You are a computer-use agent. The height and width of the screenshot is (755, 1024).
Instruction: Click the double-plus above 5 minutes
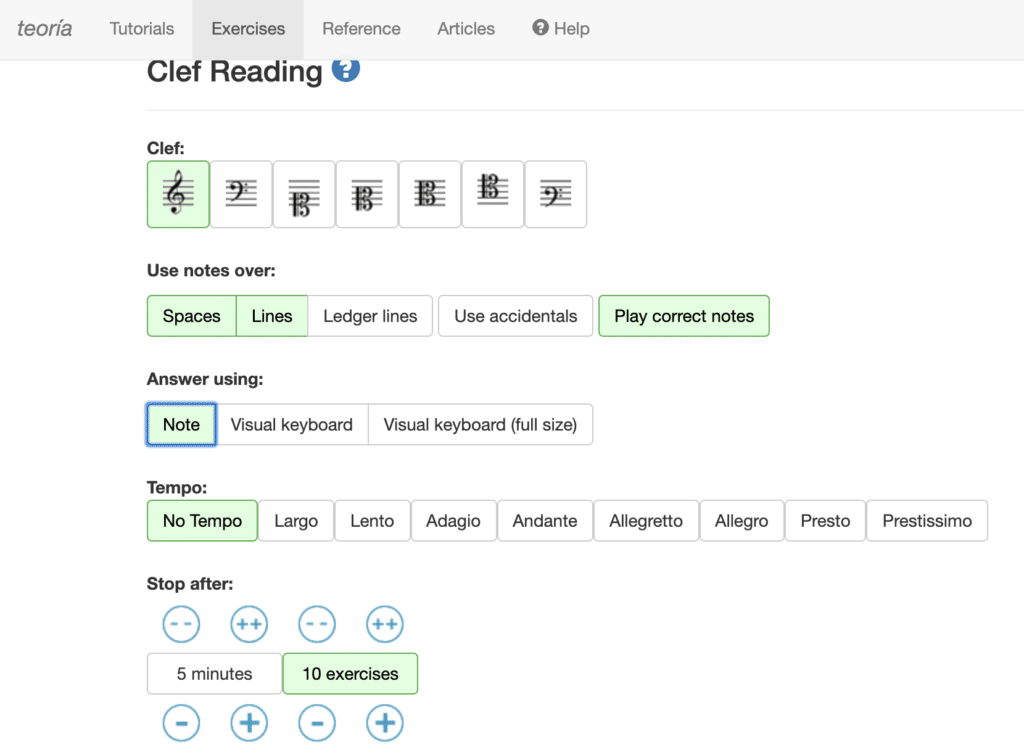(249, 625)
